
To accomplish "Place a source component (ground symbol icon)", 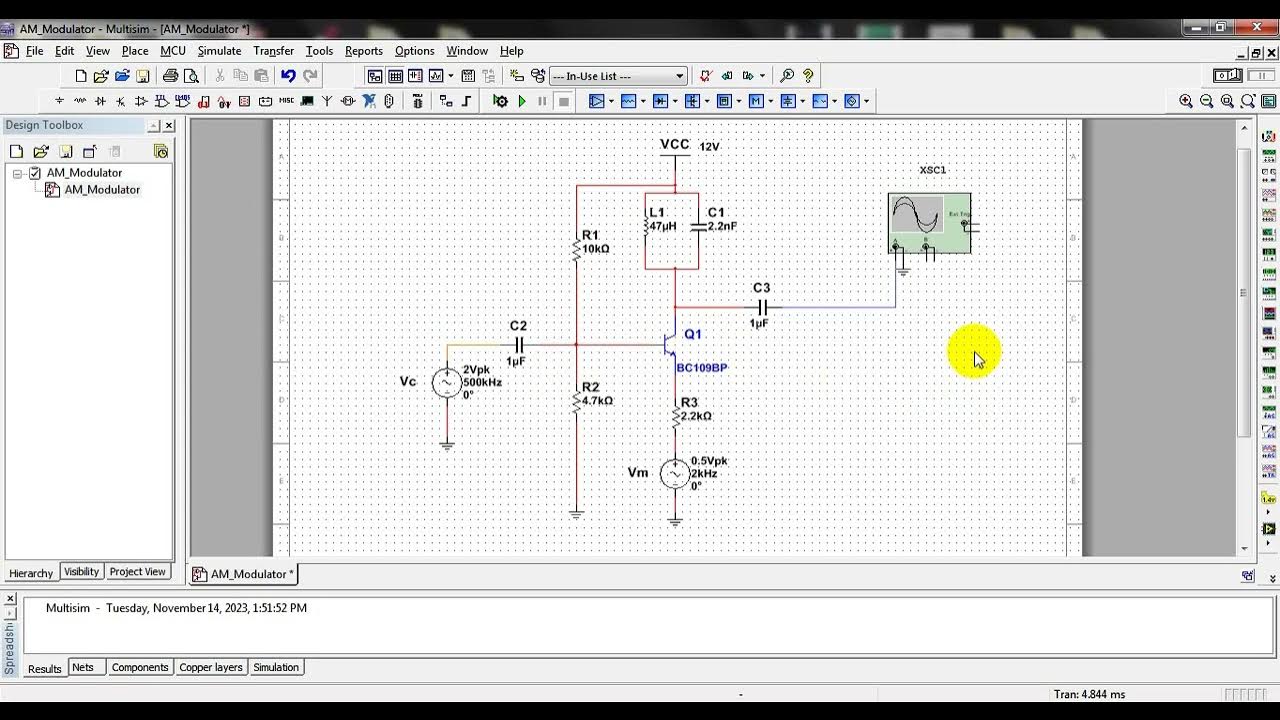I will click(x=59, y=101).
